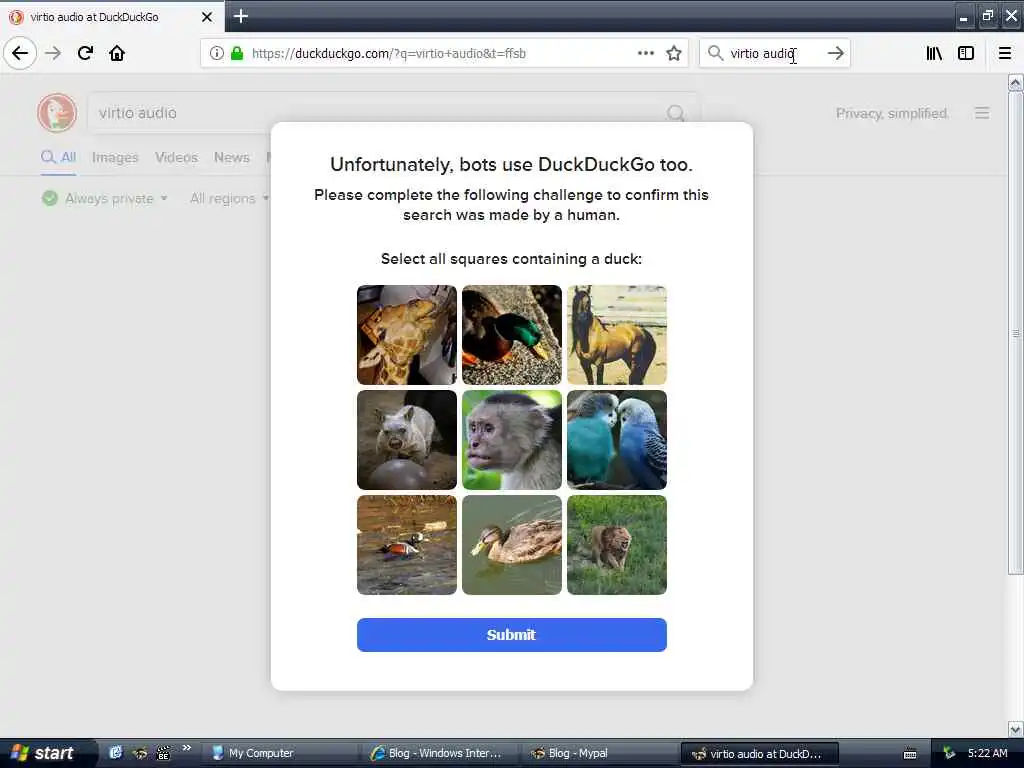Select the blue parakeets square
This screenshot has width=1024, height=768.
617,440
